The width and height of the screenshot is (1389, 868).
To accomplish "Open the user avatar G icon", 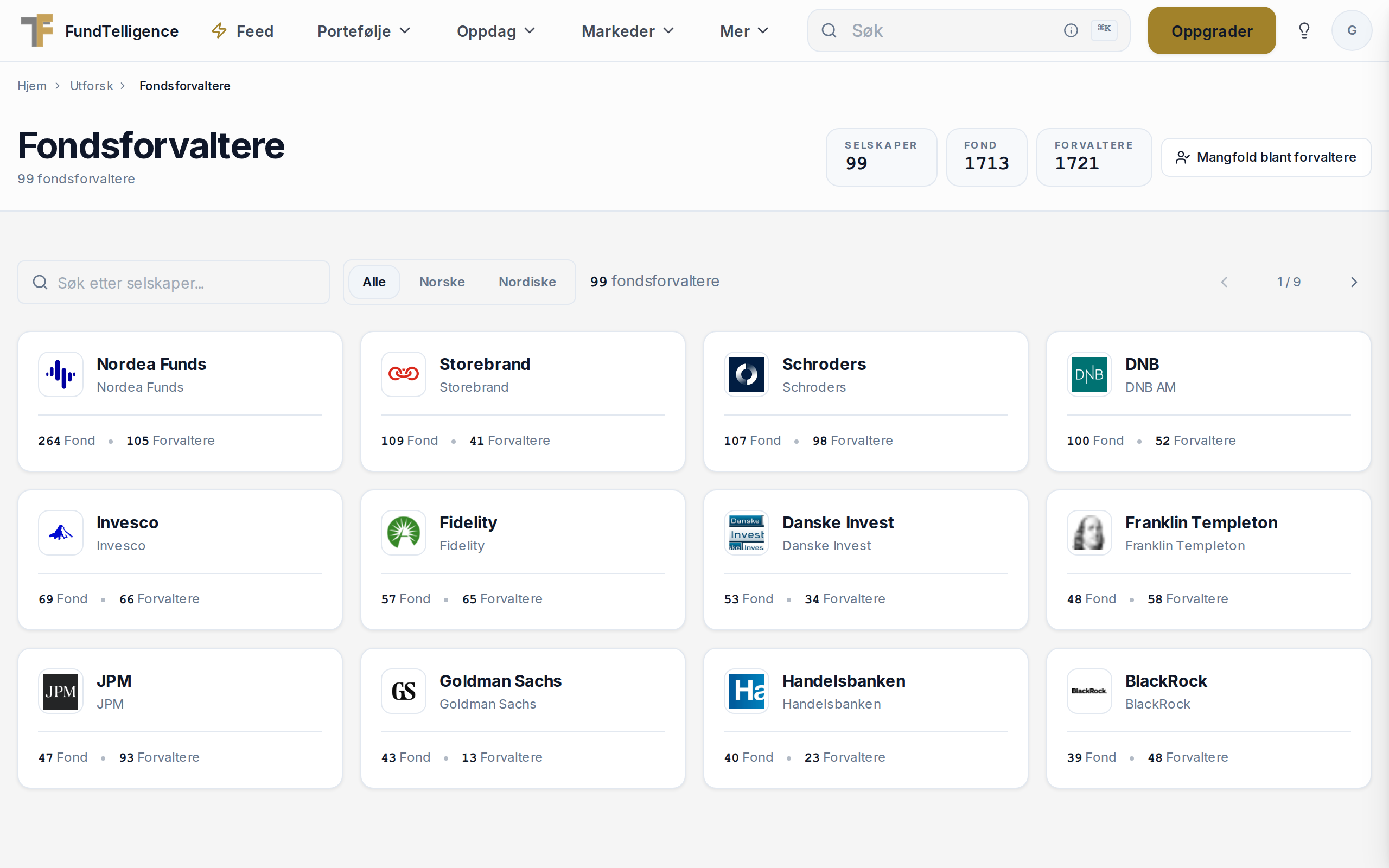I will (x=1352, y=30).
